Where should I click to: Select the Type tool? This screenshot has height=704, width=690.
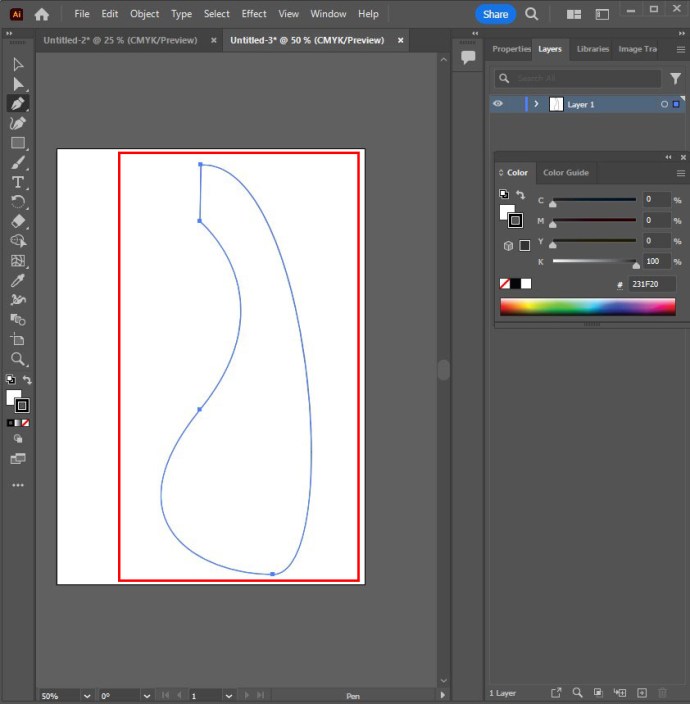point(18,182)
